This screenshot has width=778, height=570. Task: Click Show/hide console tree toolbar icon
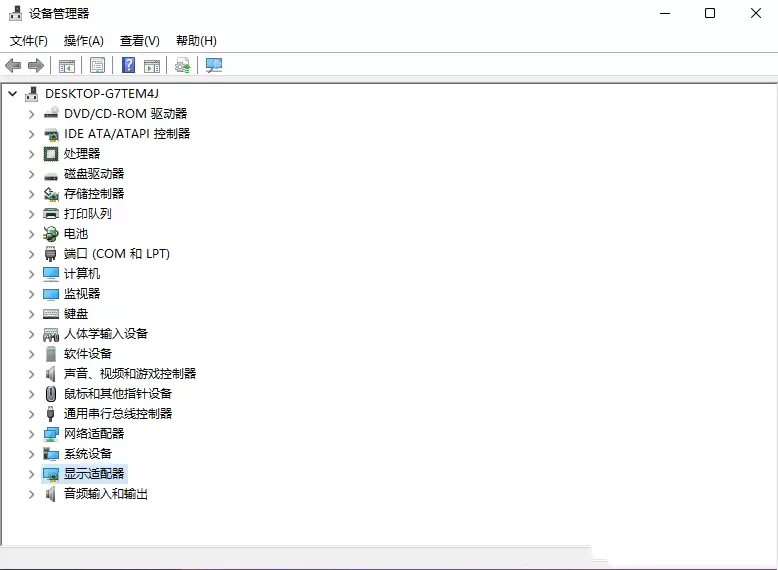67,65
